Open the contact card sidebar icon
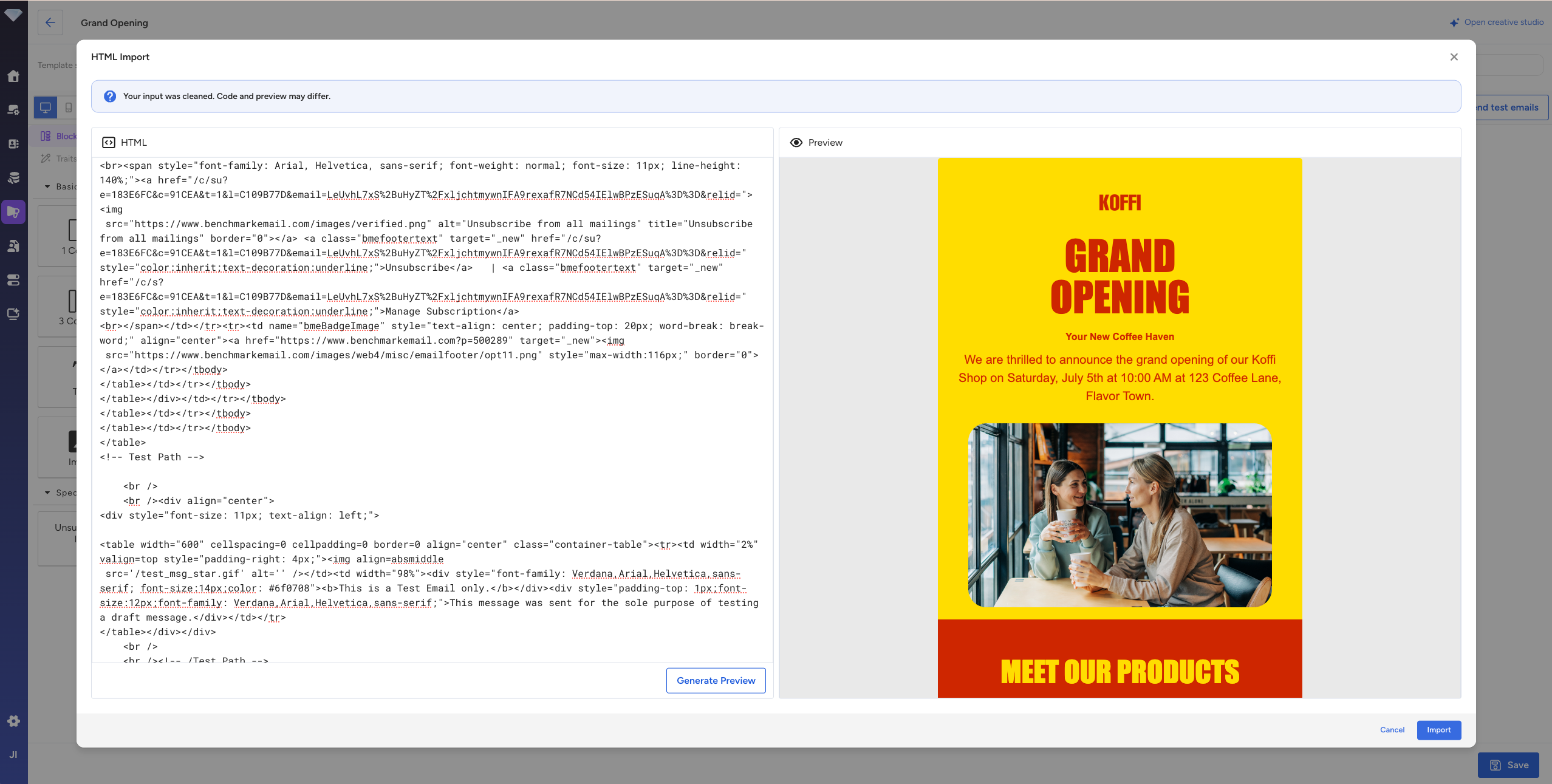This screenshot has width=1552, height=784. click(13, 144)
